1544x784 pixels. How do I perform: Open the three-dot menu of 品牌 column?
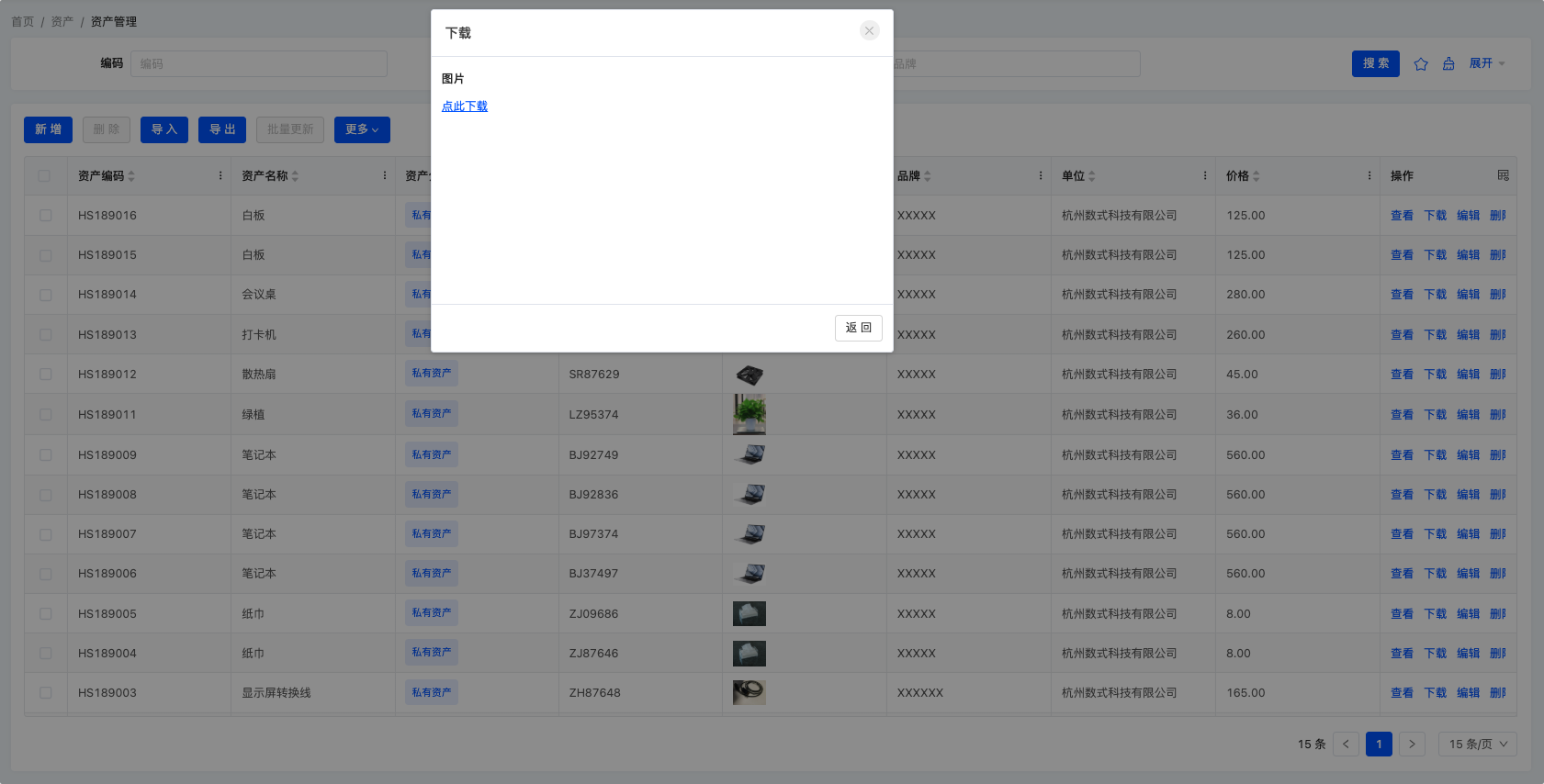point(1041,175)
